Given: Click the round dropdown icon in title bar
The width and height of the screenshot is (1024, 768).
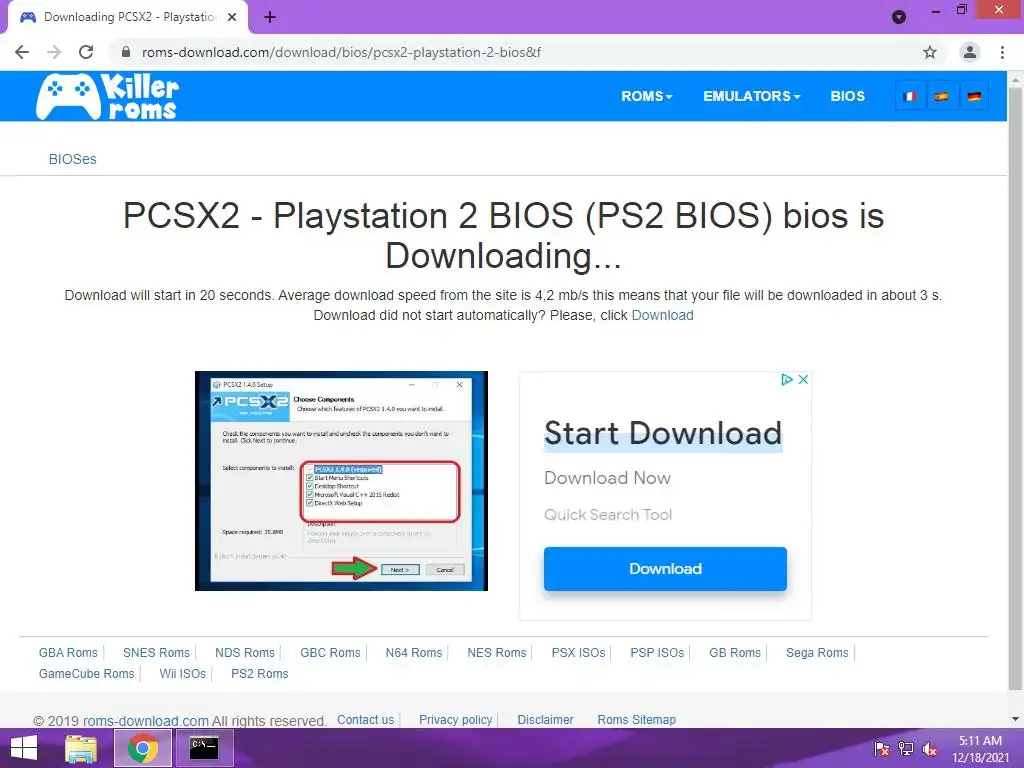Looking at the screenshot, I should click(x=899, y=17).
